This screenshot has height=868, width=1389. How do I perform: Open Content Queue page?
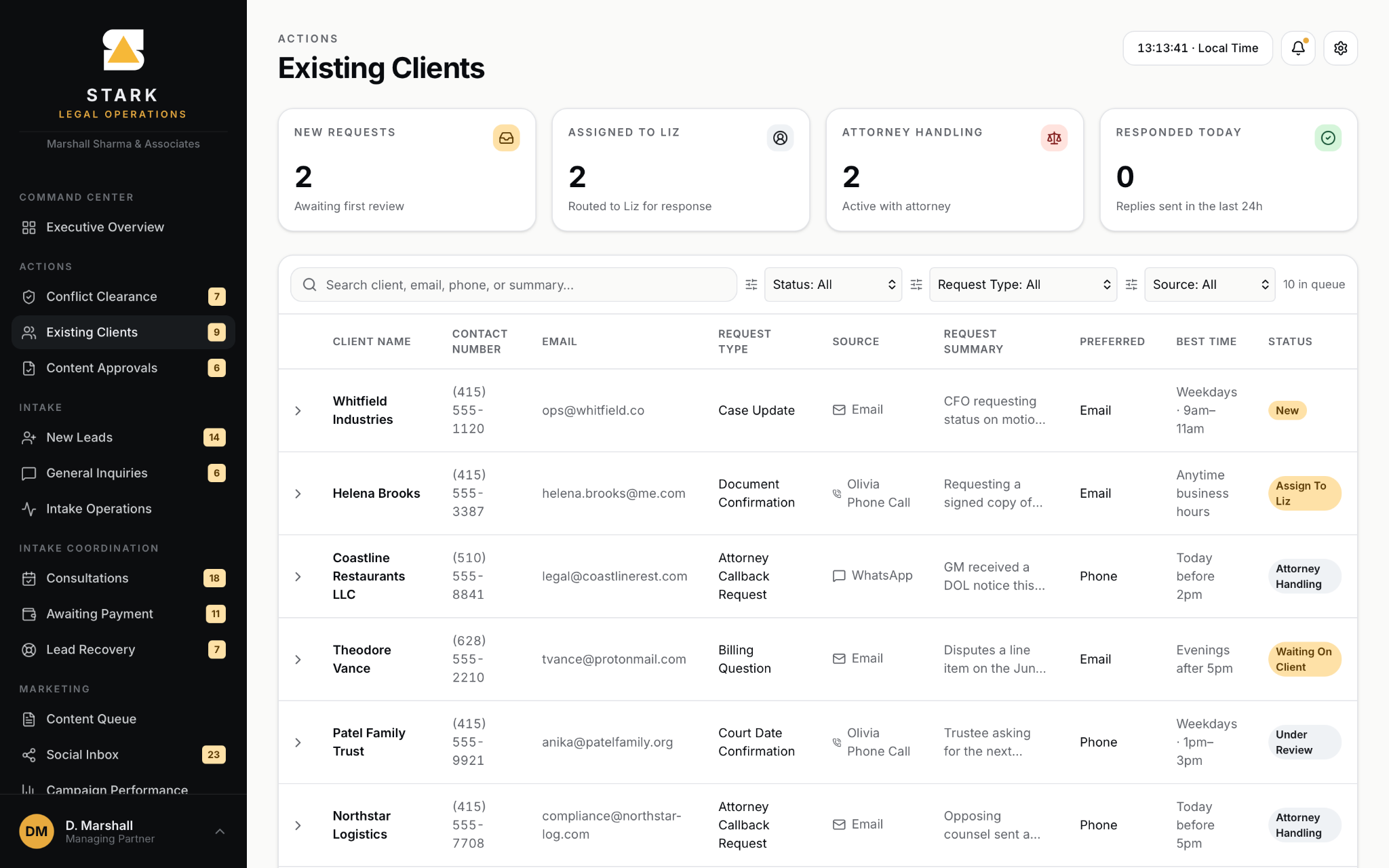(123, 719)
